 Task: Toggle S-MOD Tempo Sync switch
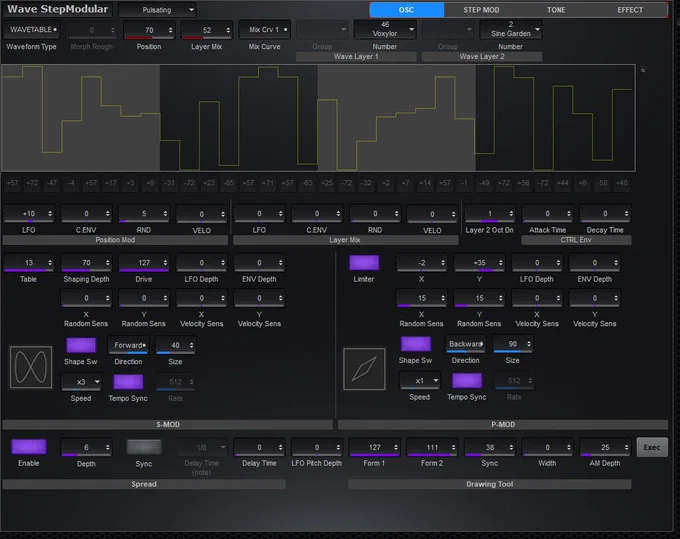point(128,382)
